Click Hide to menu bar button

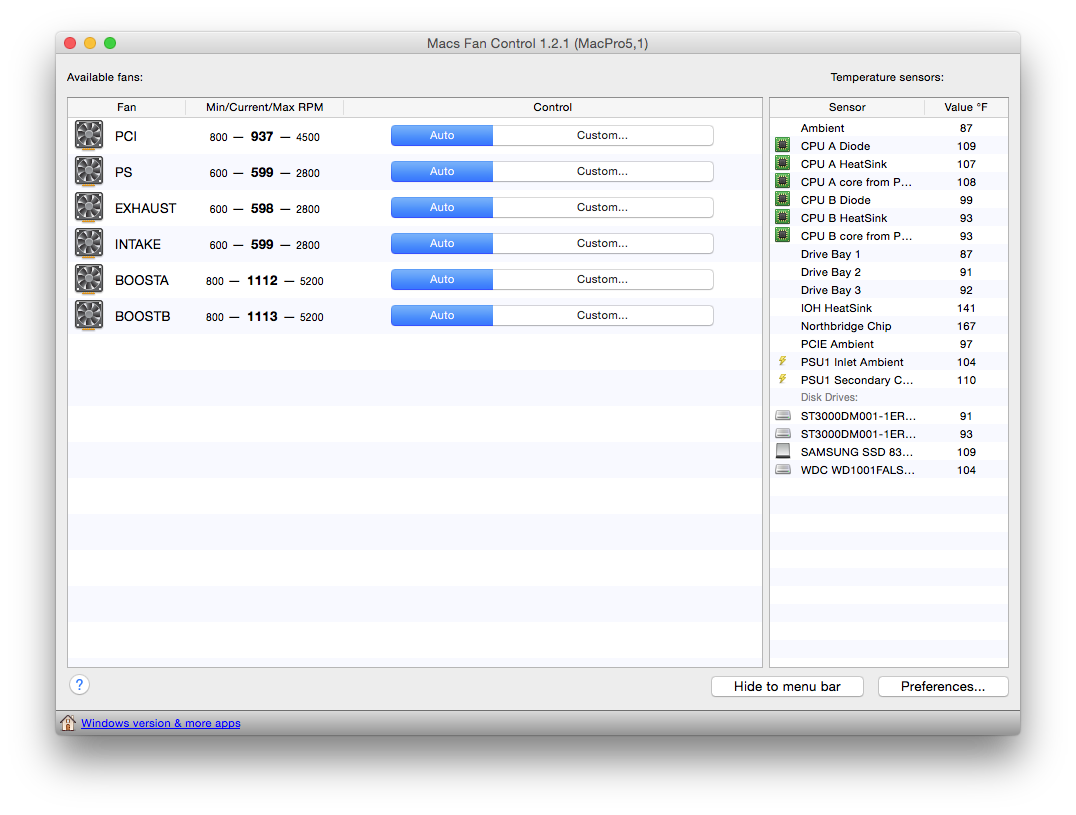[787, 687]
